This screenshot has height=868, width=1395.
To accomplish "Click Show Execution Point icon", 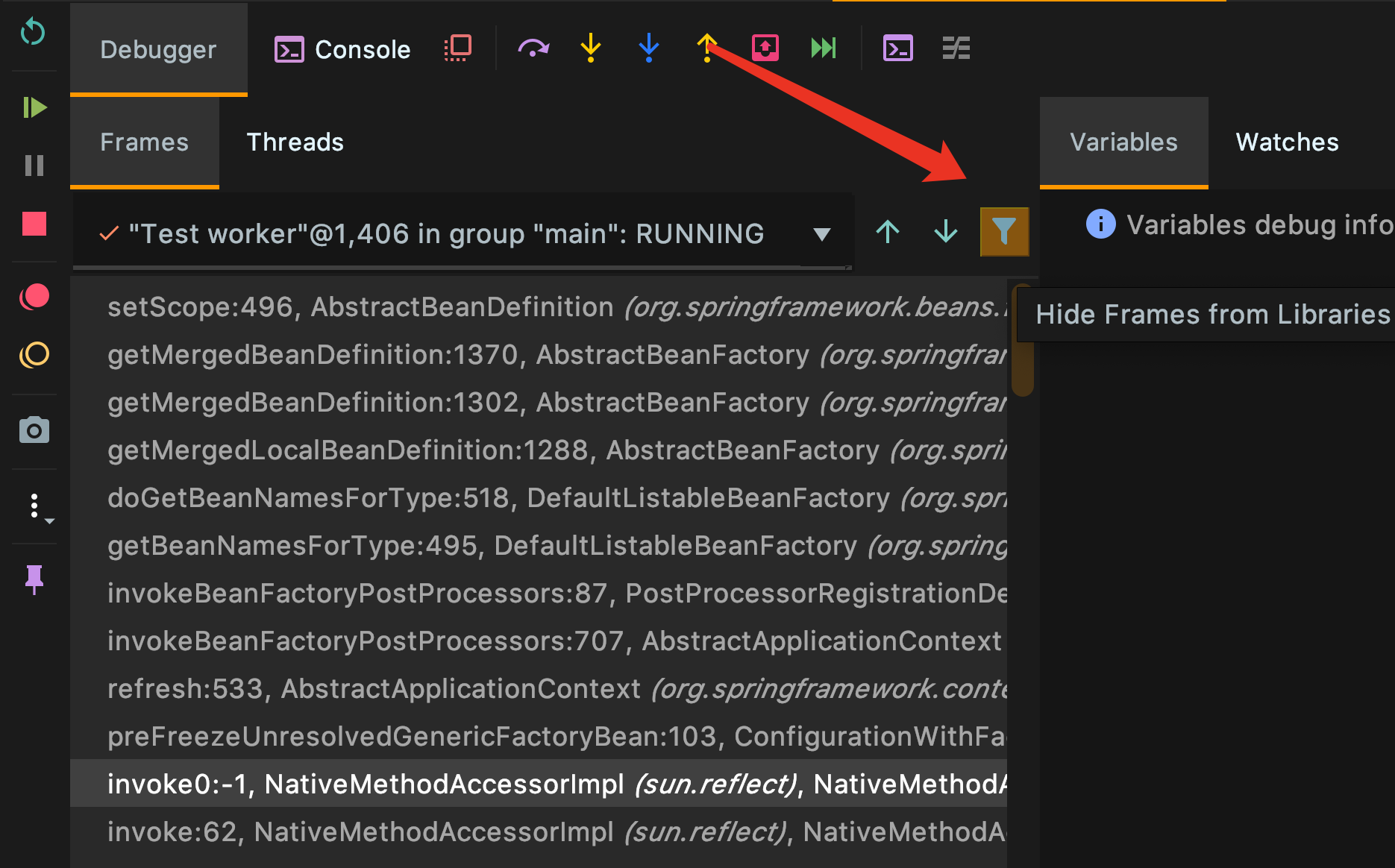I will click(458, 48).
